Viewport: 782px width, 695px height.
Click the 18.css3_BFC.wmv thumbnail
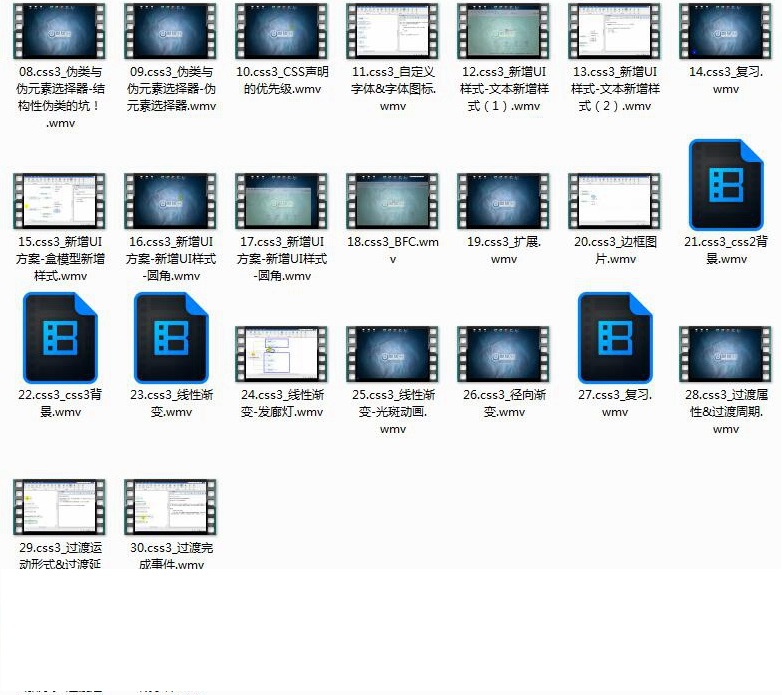pyautogui.click(x=393, y=202)
